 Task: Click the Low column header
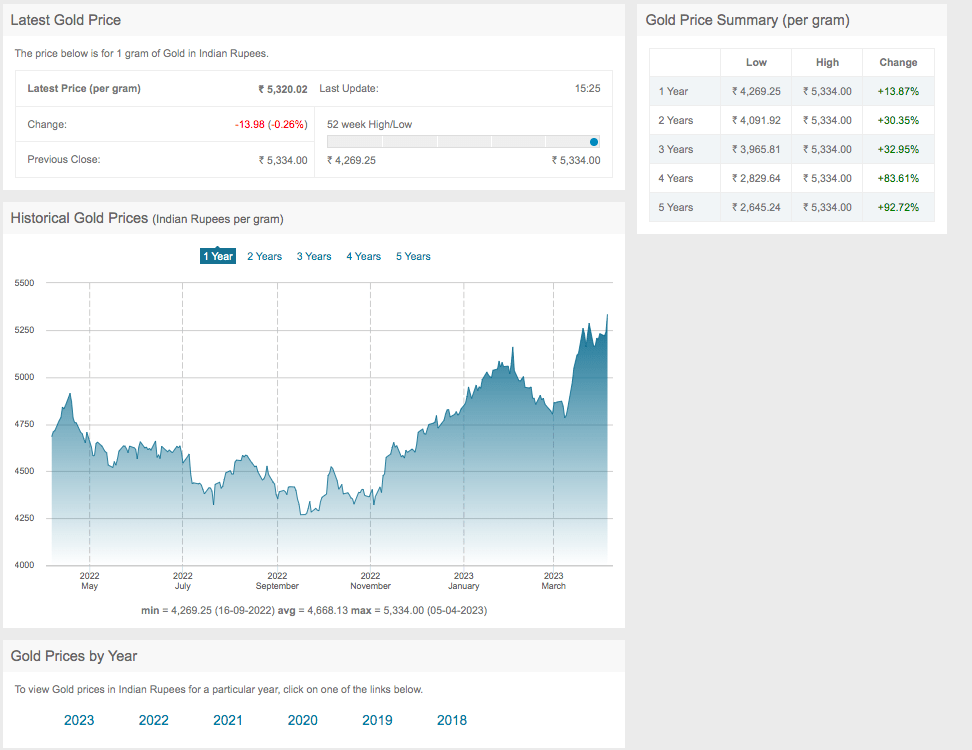[756, 62]
